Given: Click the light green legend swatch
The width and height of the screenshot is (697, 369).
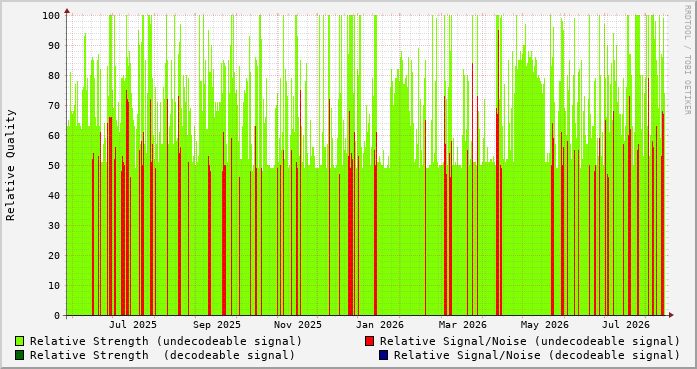Looking at the screenshot, I should pyautogui.click(x=20, y=341).
